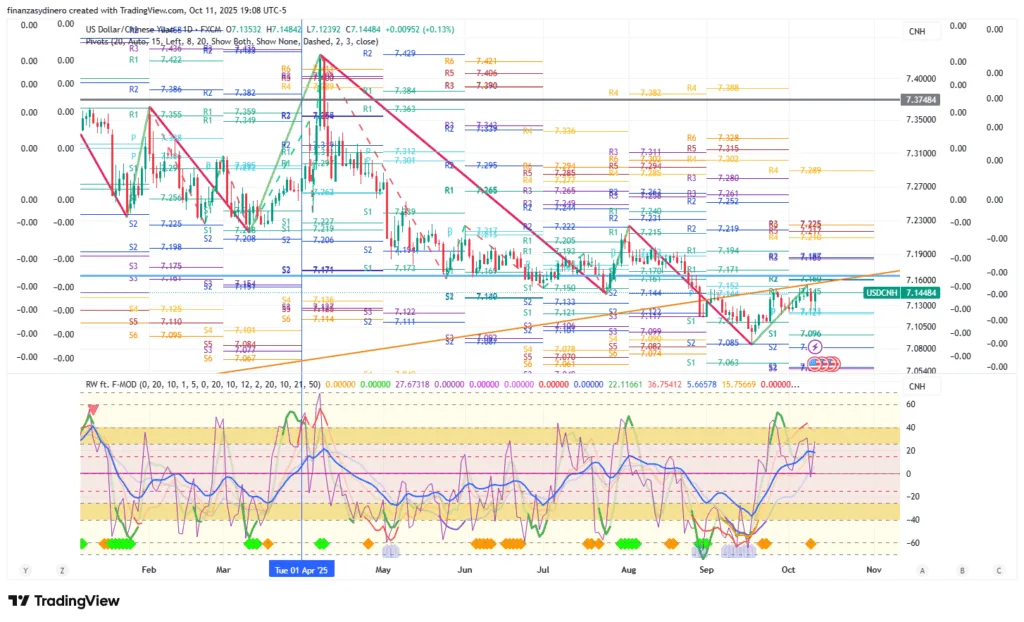This screenshot has width=1024, height=622.
Task: Select the B scale label below chart
Action: (x=961, y=570)
